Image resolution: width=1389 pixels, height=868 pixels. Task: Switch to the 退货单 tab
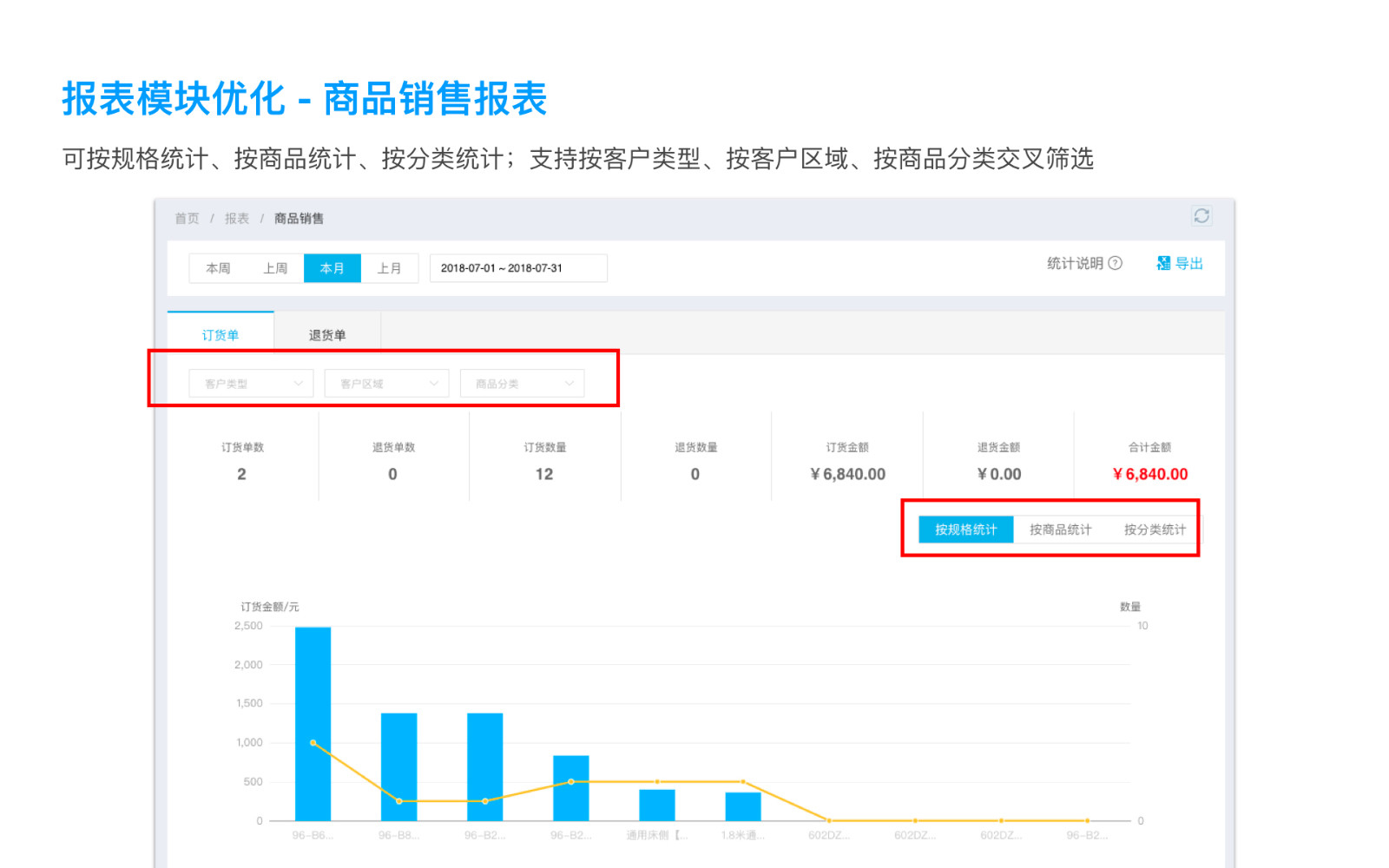point(327,335)
